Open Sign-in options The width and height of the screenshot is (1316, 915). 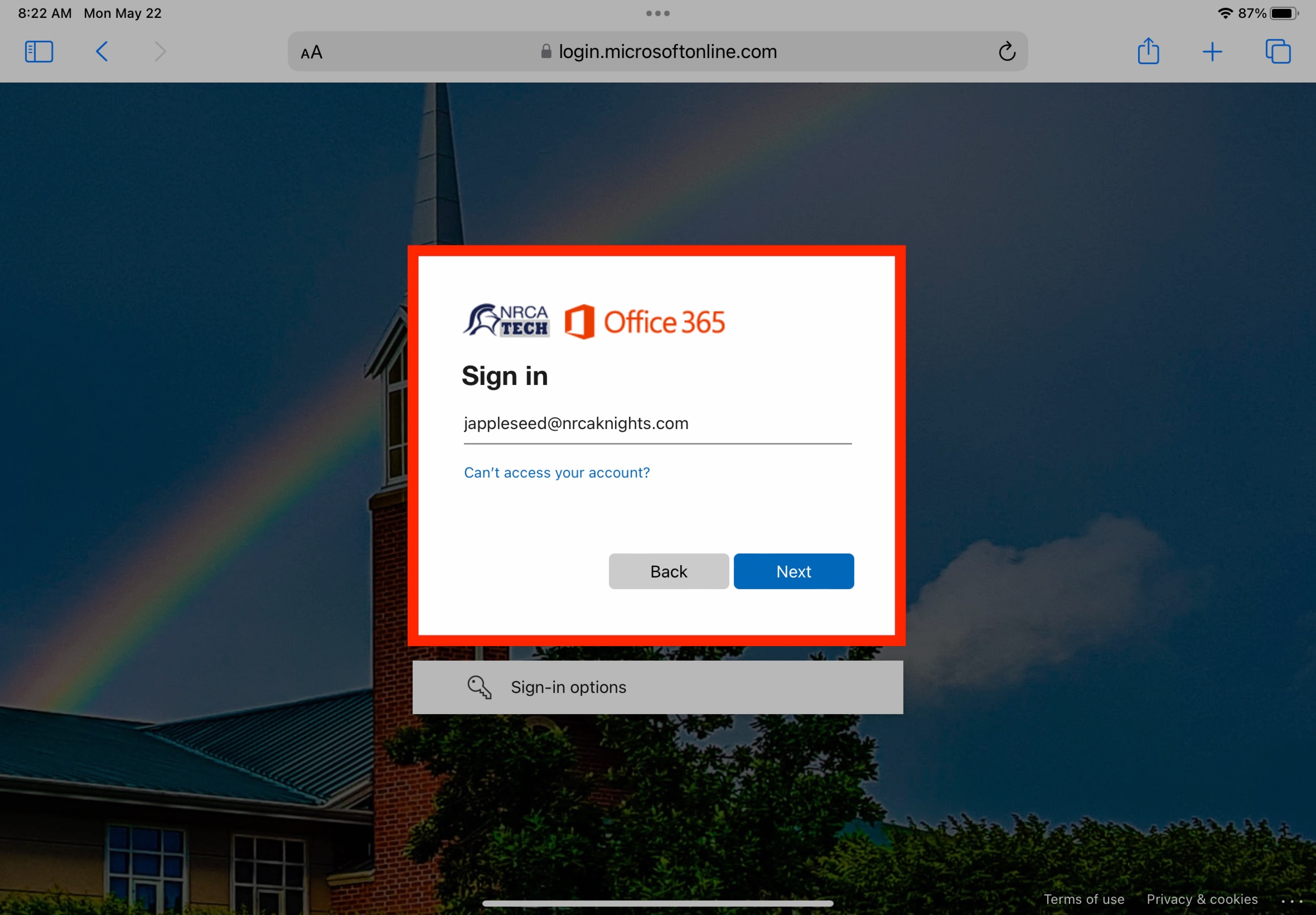pyautogui.click(x=657, y=687)
